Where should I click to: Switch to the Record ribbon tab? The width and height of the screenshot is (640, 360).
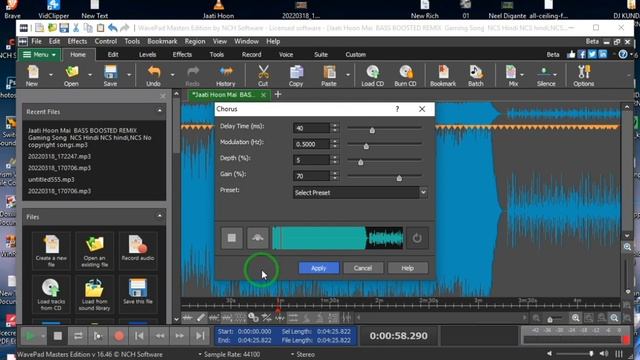point(251,54)
